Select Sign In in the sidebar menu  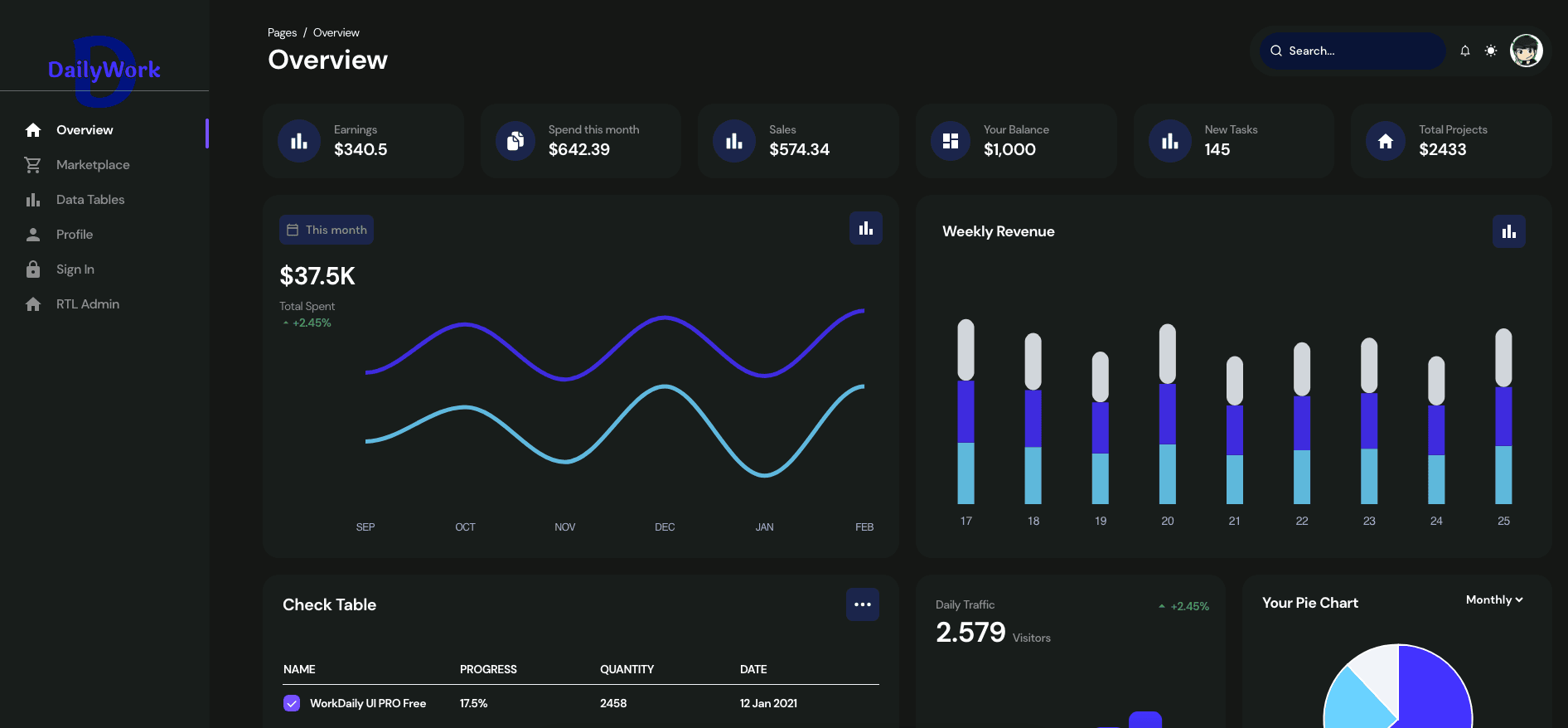click(75, 269)
